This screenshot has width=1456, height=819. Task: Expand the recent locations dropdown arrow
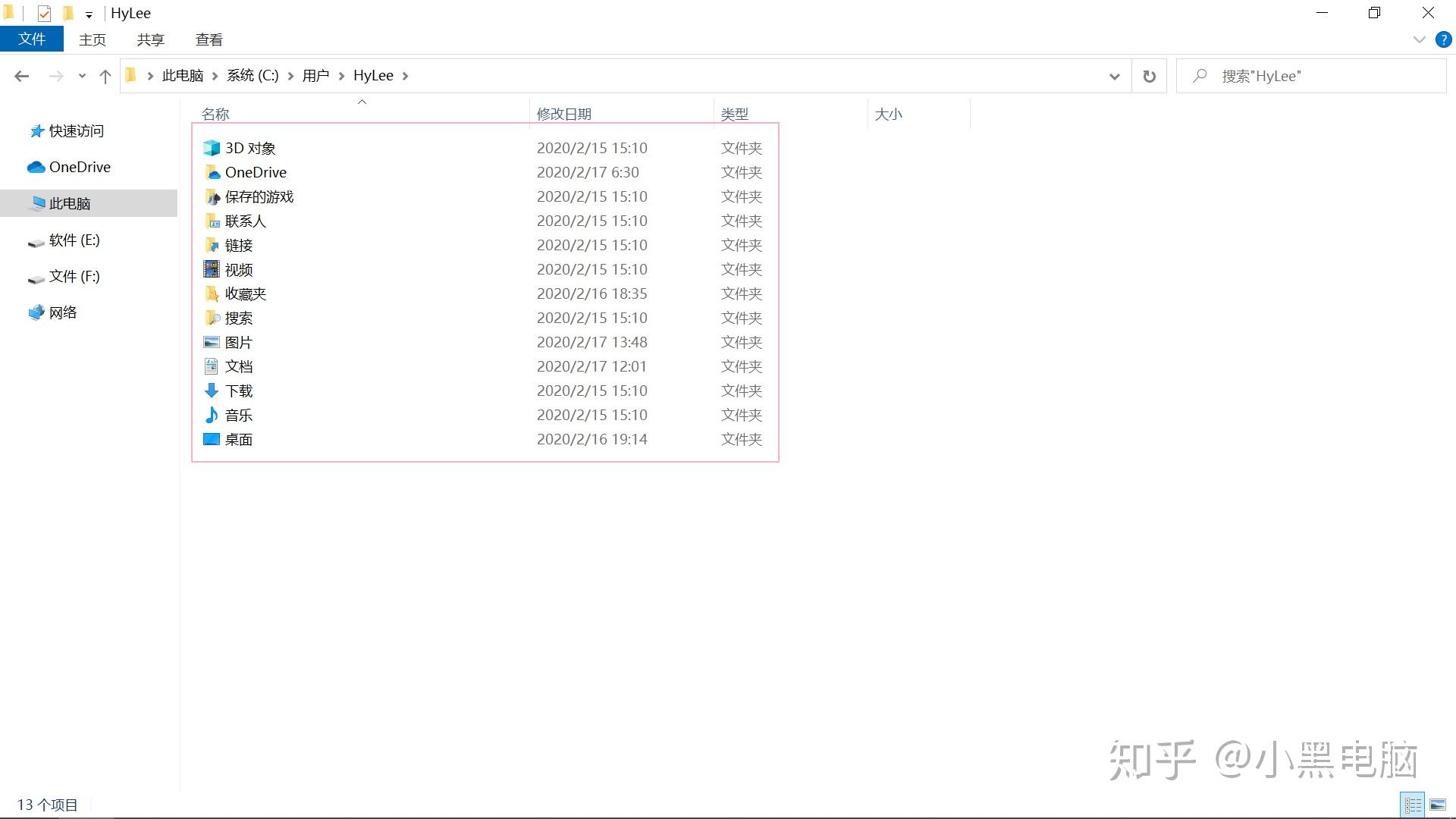(x=82, y=76)
